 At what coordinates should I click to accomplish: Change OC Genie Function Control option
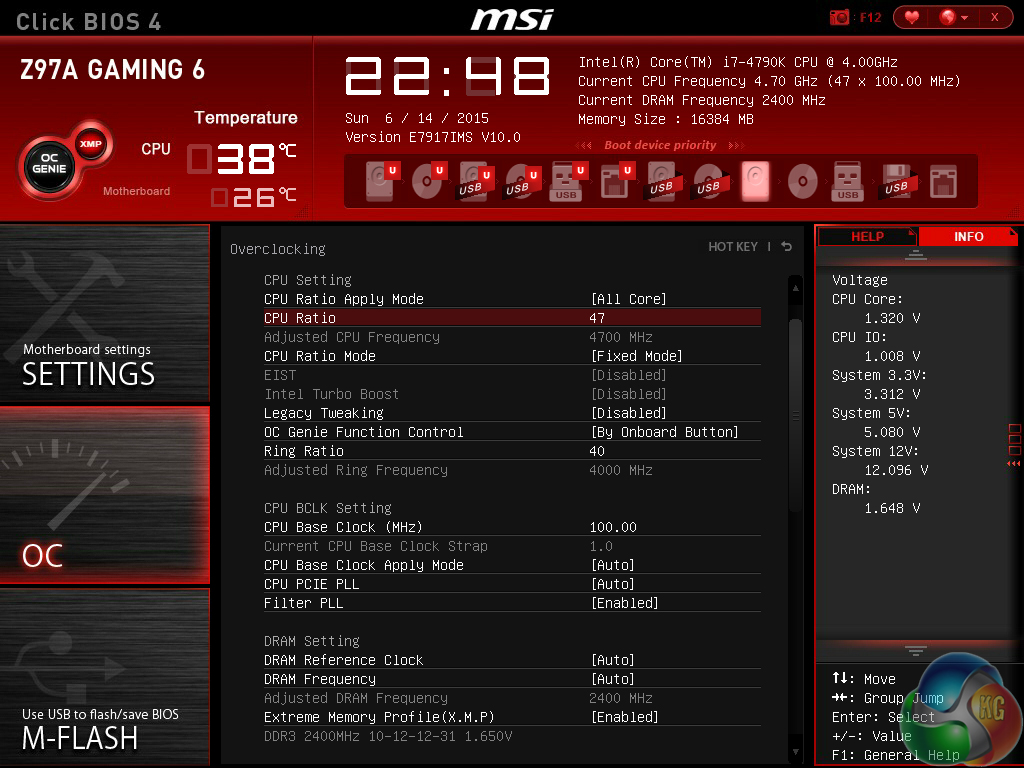point(665,432)
